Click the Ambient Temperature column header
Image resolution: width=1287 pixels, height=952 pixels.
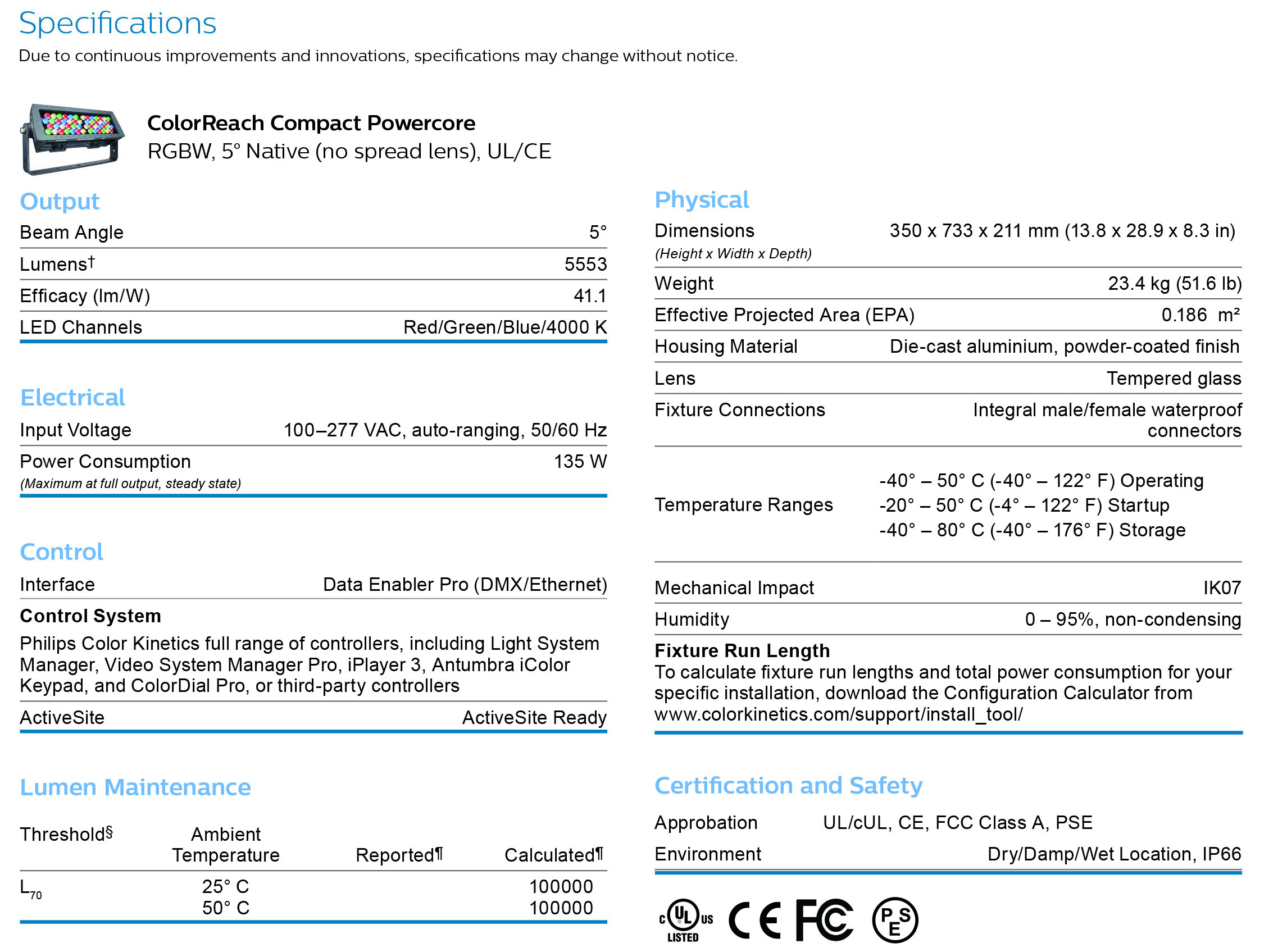click(x=226, y=845)
